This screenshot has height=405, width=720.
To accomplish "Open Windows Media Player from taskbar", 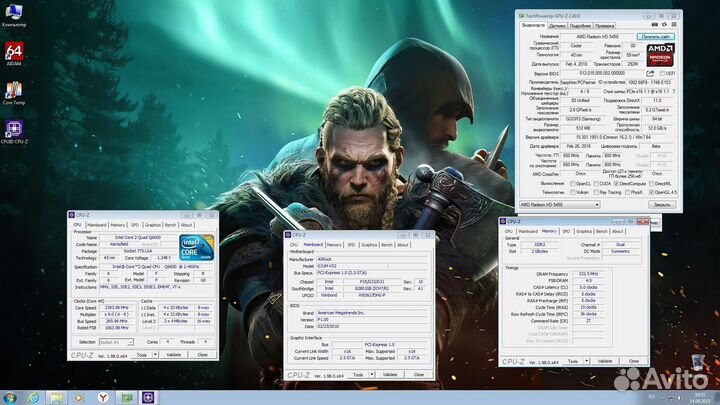I will coord(79,398).
